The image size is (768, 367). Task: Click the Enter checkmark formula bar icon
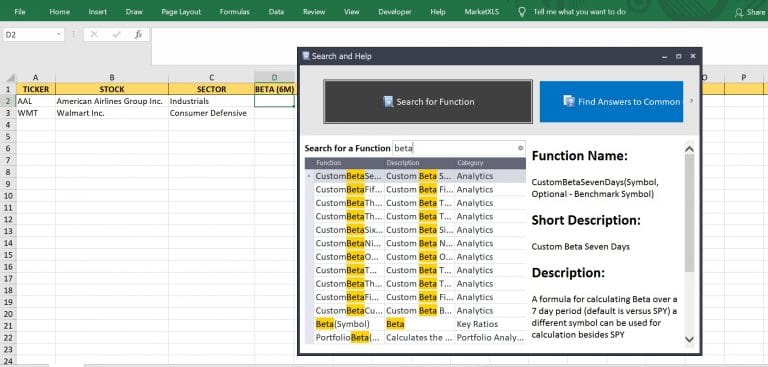tap(116, 34)
